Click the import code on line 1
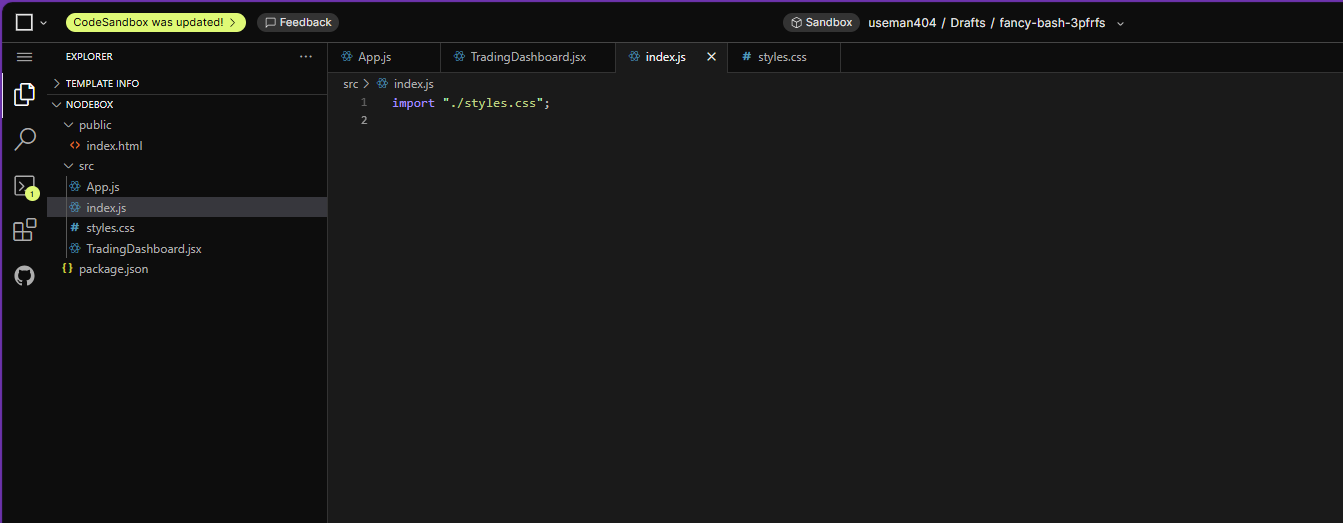 point(471,103)
